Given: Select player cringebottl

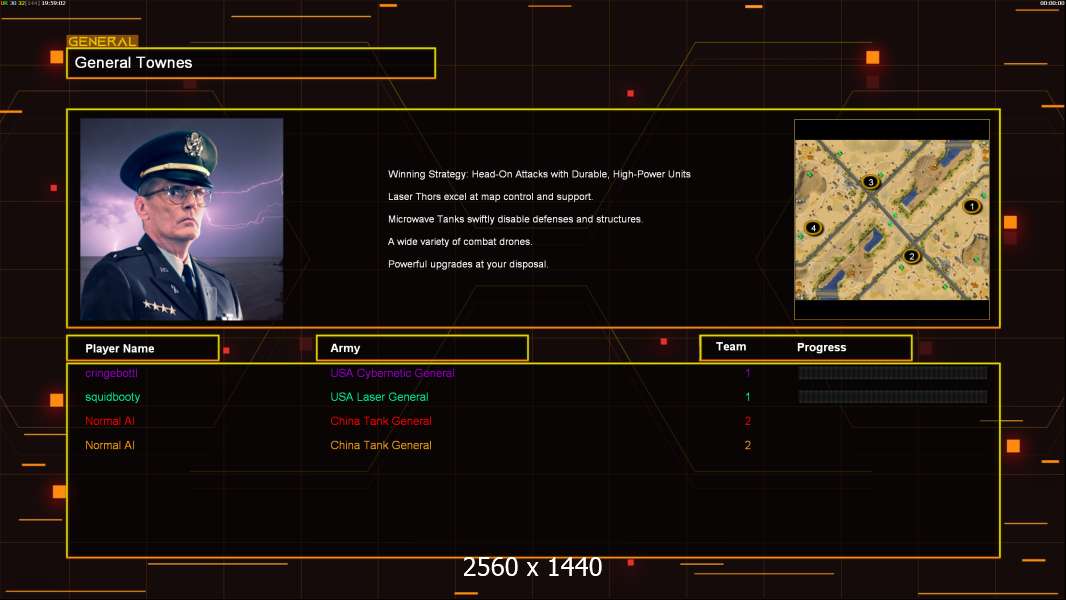Looking at the screenshot, I should [x=111, y=373].
